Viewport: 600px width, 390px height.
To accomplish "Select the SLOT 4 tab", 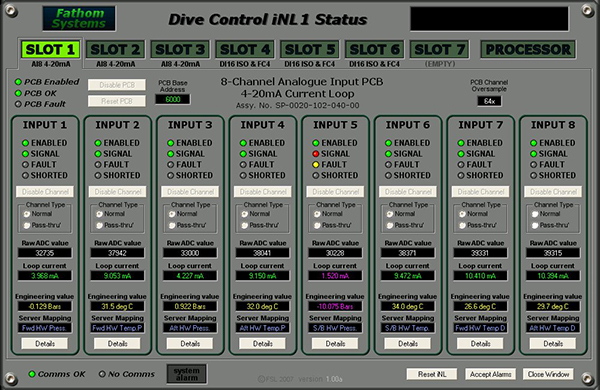I will click(x=245, y=49).
